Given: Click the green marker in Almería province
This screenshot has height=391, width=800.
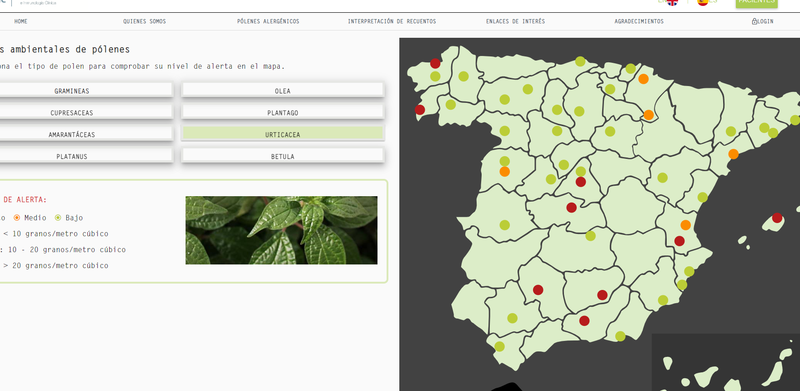Looking at the screenshot, I should 620,336.
